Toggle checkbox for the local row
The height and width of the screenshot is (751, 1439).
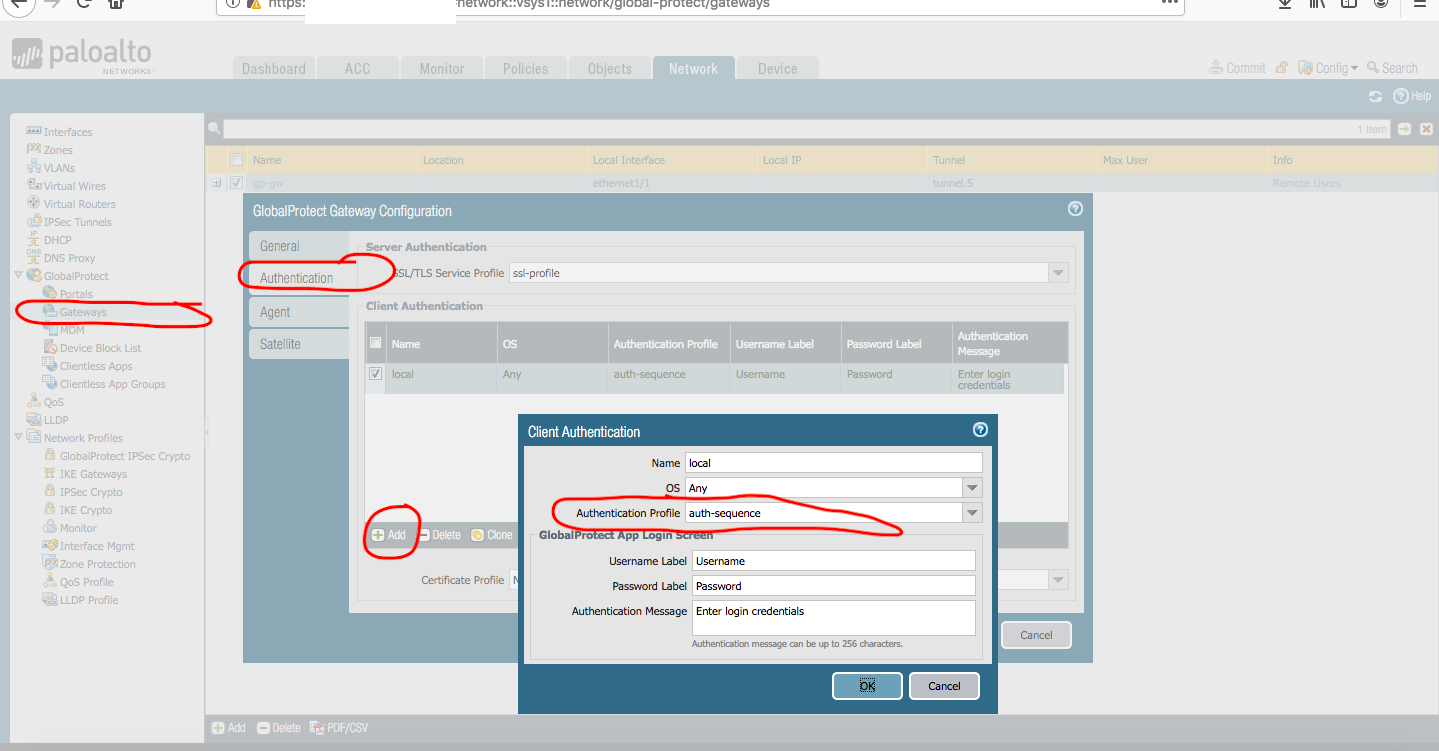click(376, 374)
